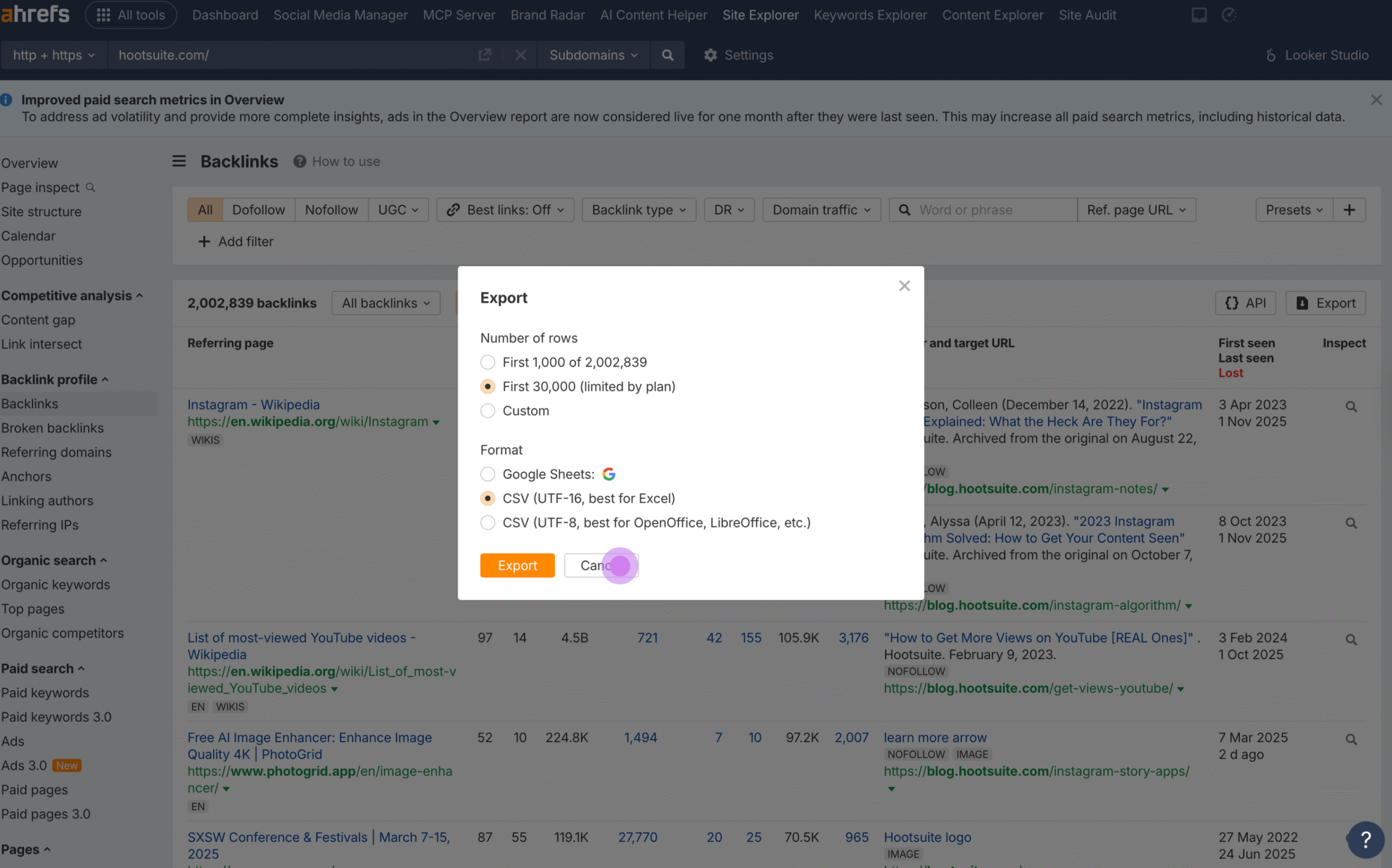Click the orange Export button
This screenshot has width=1392, height=868.
517,565
